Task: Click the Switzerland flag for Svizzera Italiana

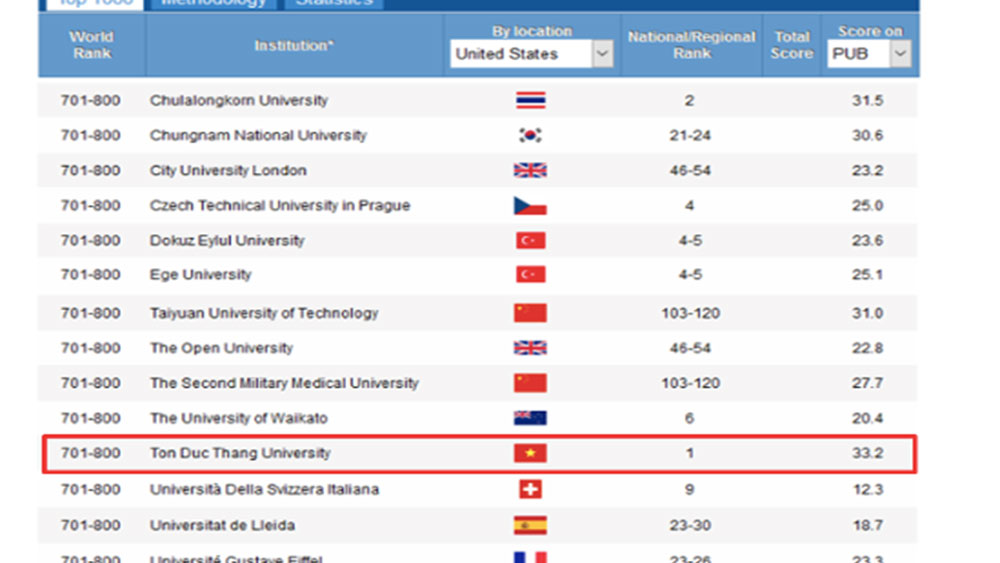Action: 530,490
